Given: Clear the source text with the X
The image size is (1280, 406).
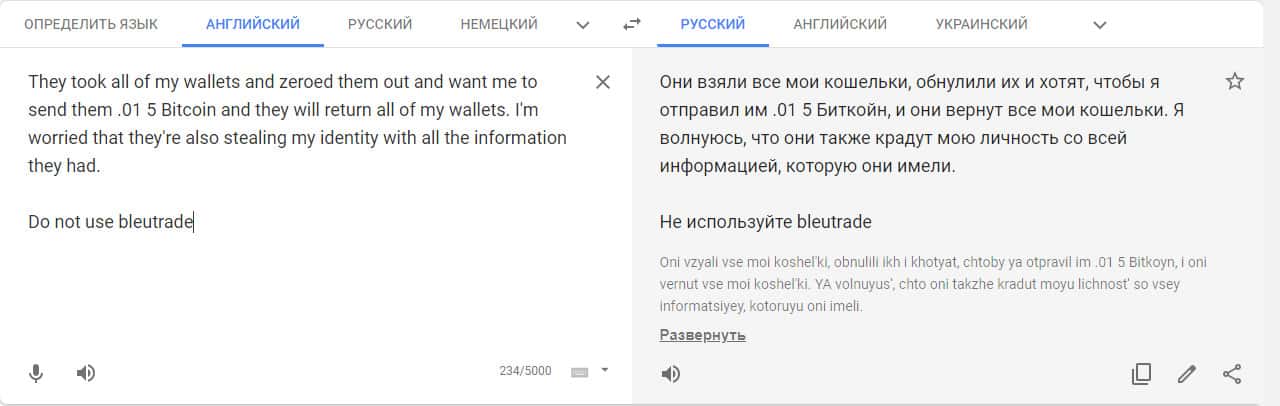Looking at the screenshot, I should [x=603, y=82].
